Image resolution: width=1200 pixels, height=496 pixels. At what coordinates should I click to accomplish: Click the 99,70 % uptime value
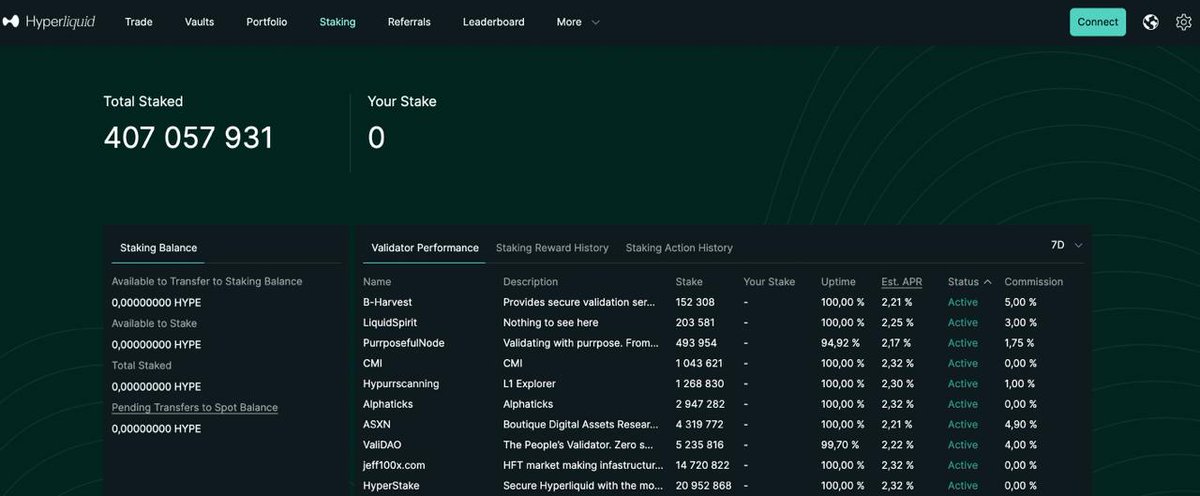point(841,445)
